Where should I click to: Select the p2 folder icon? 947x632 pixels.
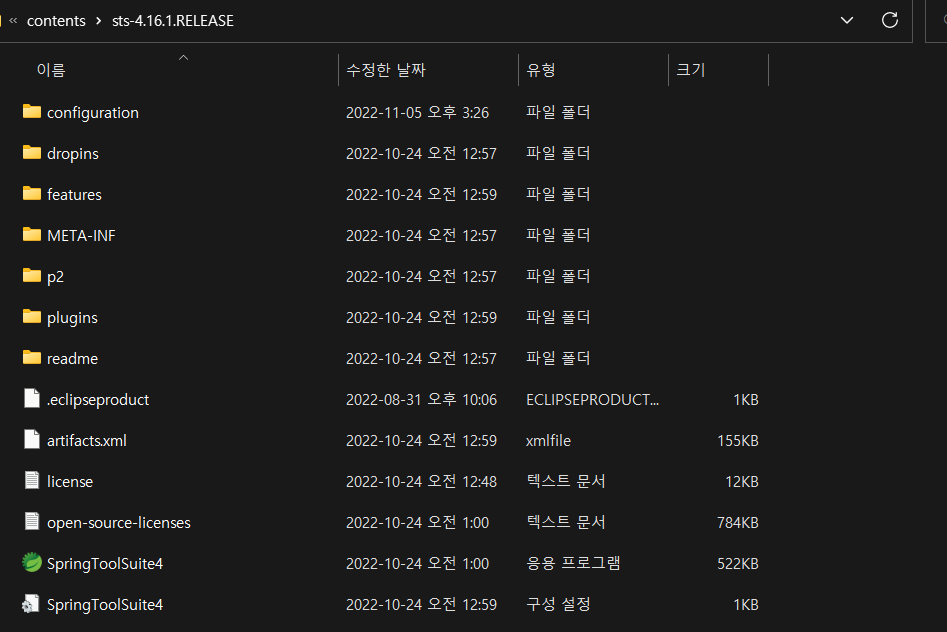pos(31,276)
